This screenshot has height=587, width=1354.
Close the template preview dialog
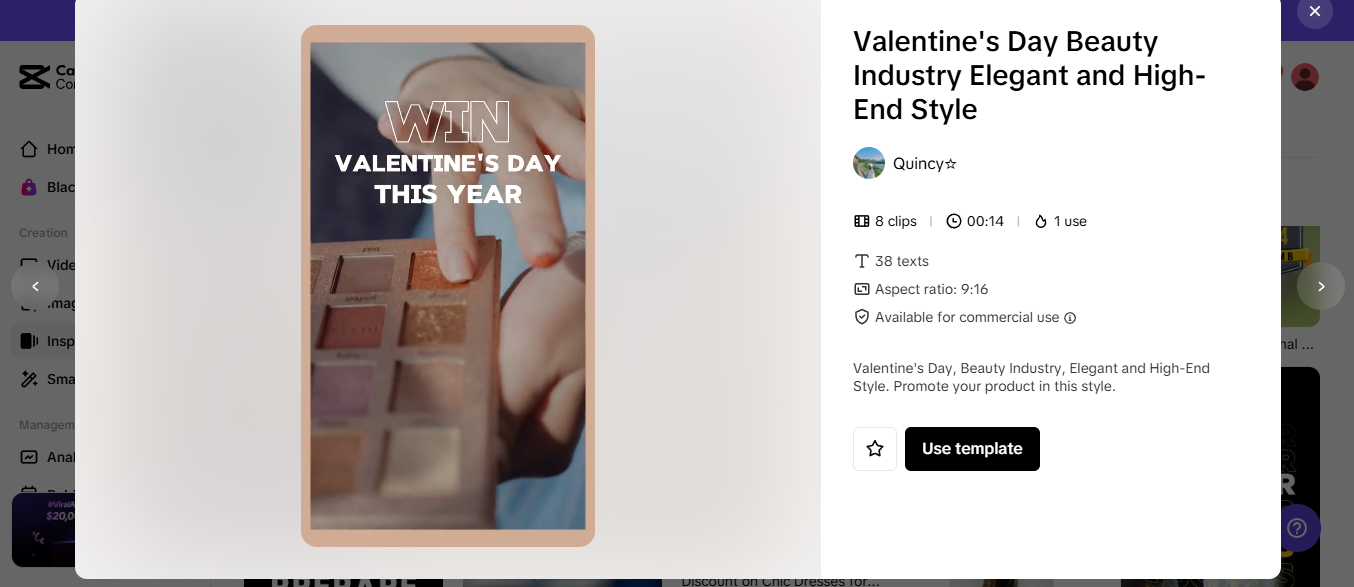[x=1314, y=11]
